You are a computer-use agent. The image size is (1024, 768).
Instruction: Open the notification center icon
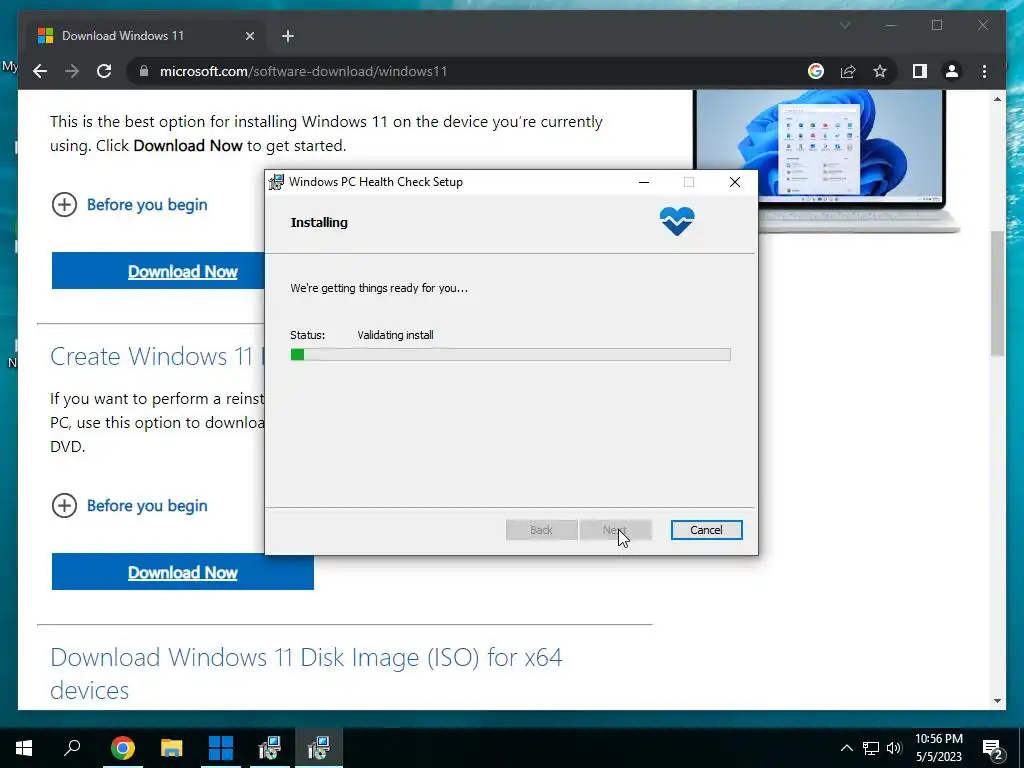(993, 748)
